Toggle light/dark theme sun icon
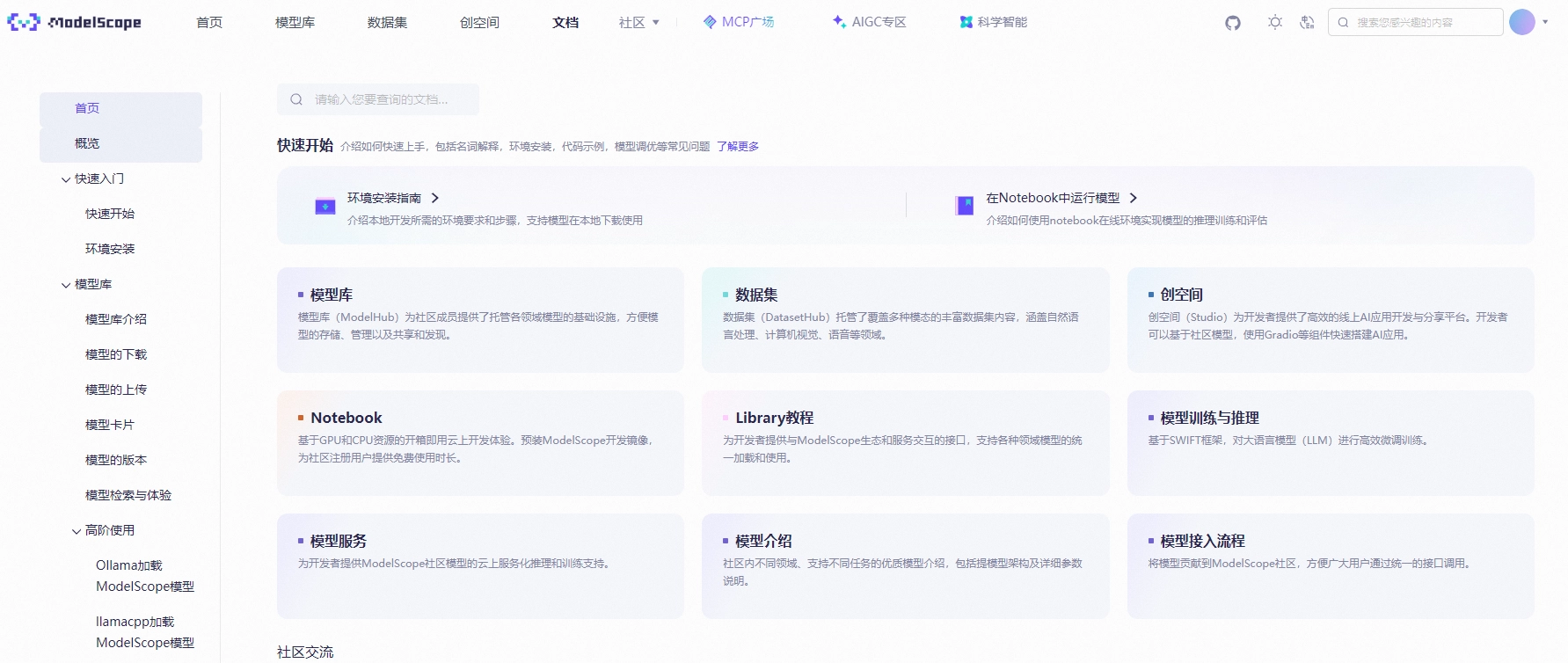The image size is (1568, 663). tap(1274, 23)
